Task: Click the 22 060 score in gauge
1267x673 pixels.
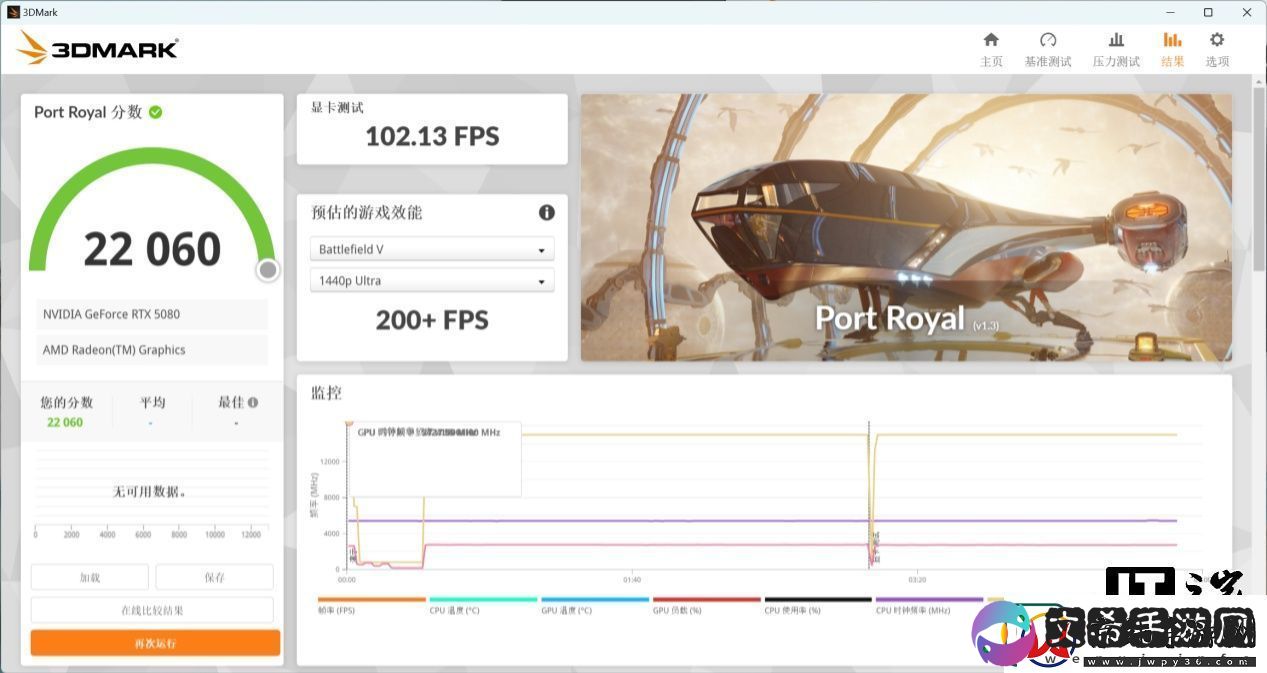Action: [152, 249]
